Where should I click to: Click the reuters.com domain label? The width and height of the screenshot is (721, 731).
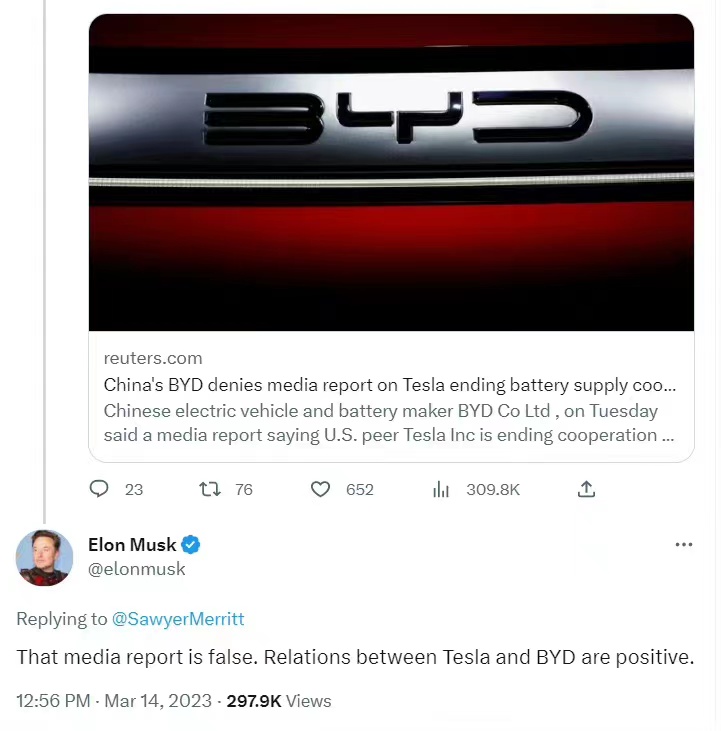[x=153, y=358]
